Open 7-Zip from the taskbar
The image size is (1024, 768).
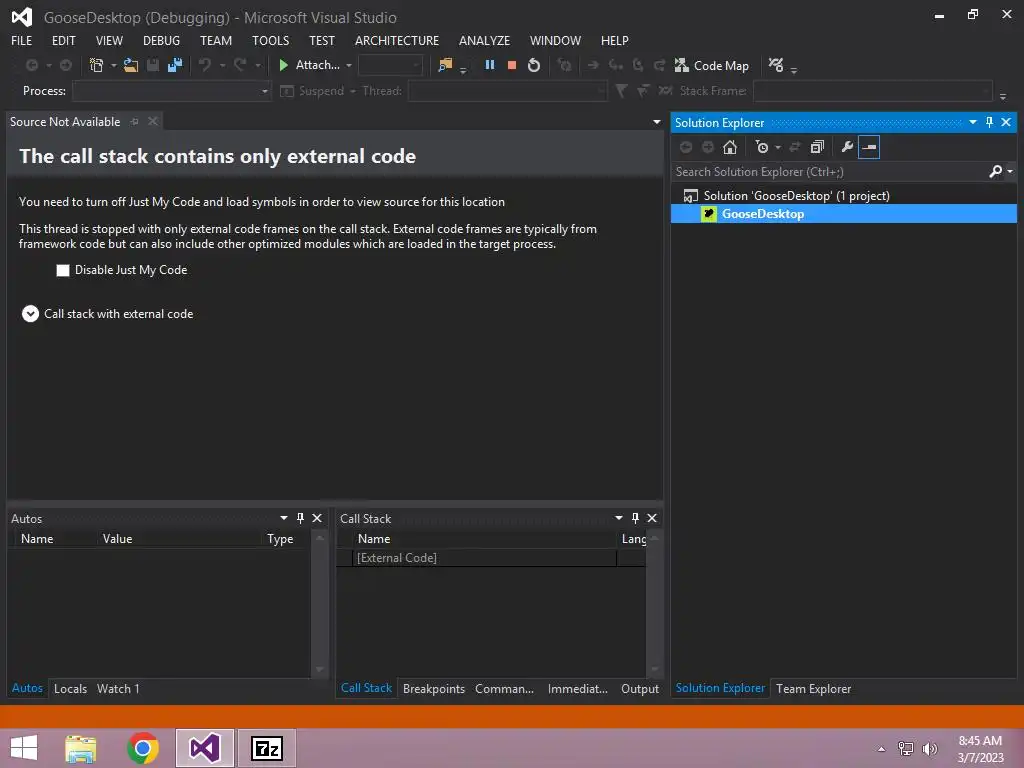tap(267, 748)
